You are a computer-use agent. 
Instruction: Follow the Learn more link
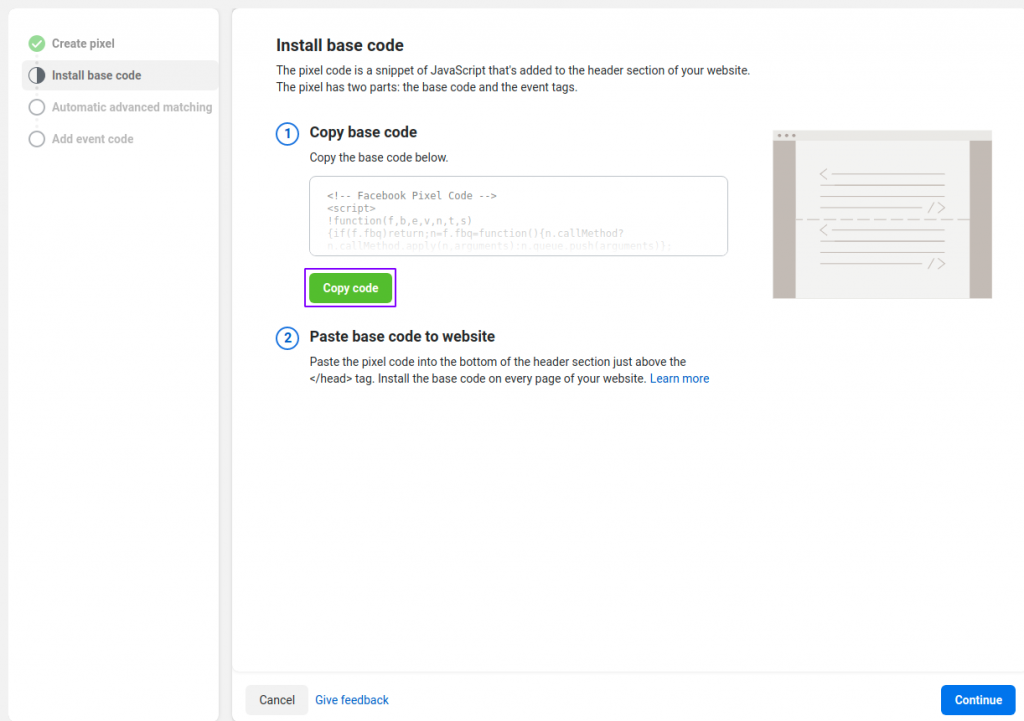tap(679, 379)
